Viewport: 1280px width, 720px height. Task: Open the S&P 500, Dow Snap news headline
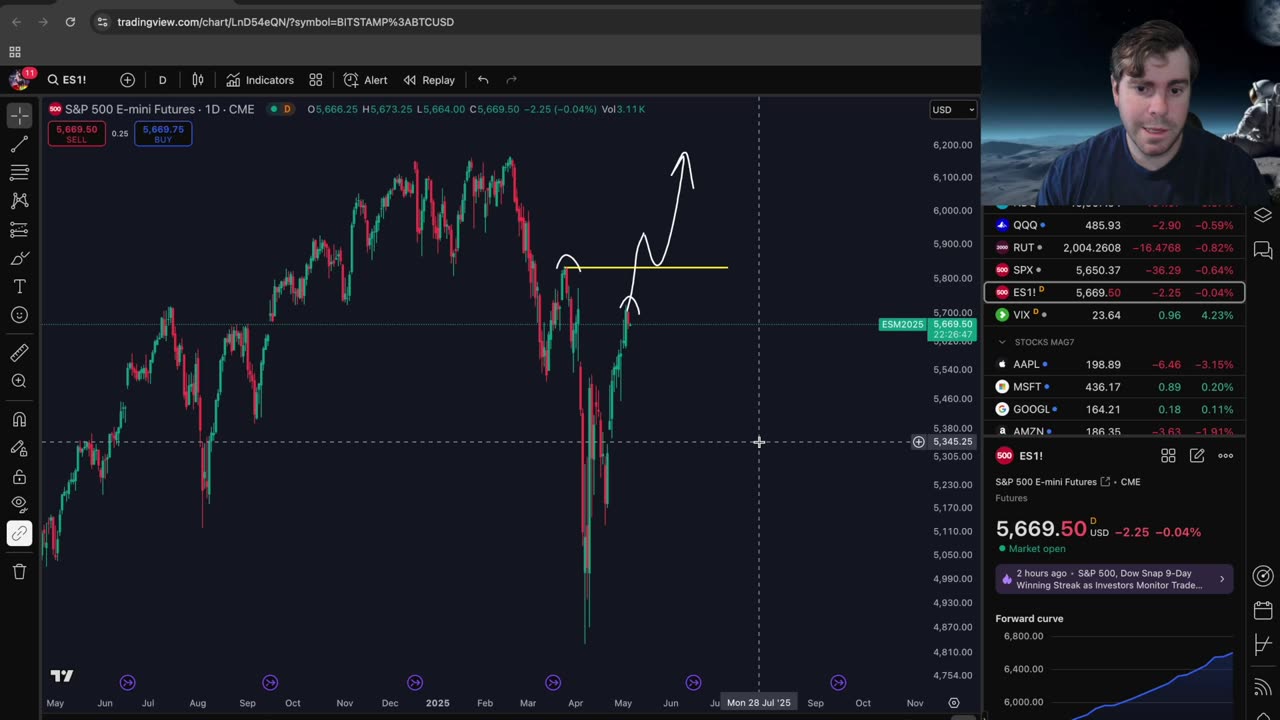(1114, 579)
